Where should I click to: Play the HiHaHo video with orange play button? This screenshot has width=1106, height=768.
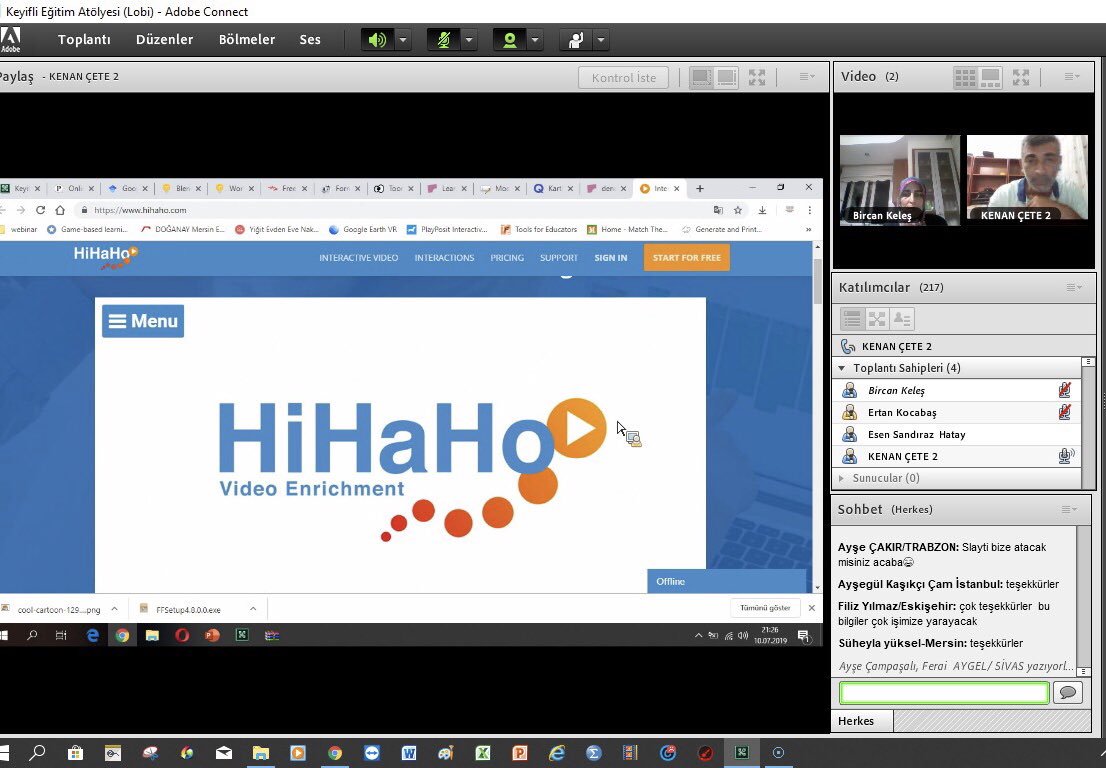577,428
